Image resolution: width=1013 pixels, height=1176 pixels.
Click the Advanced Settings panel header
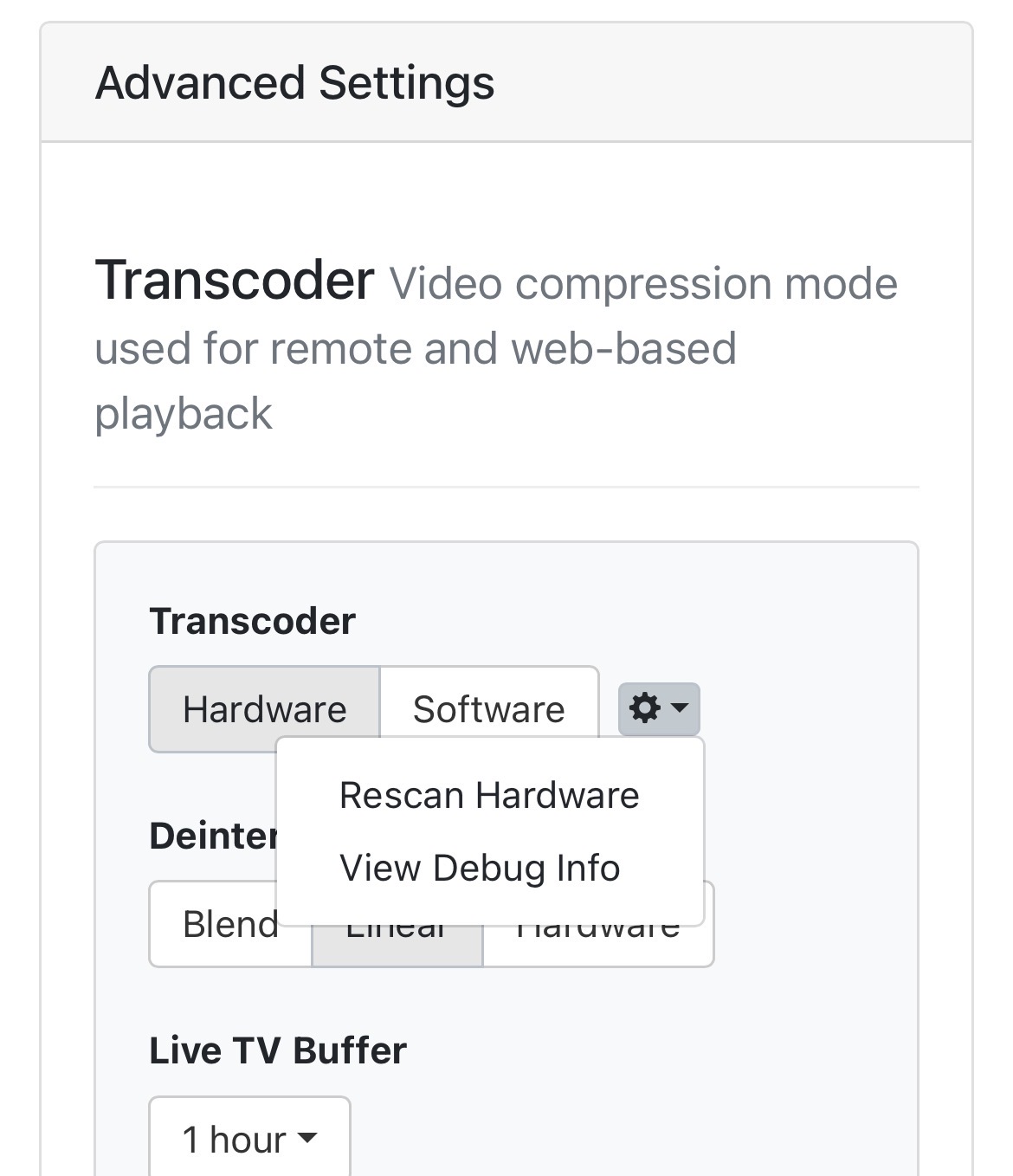pos(693,83)
